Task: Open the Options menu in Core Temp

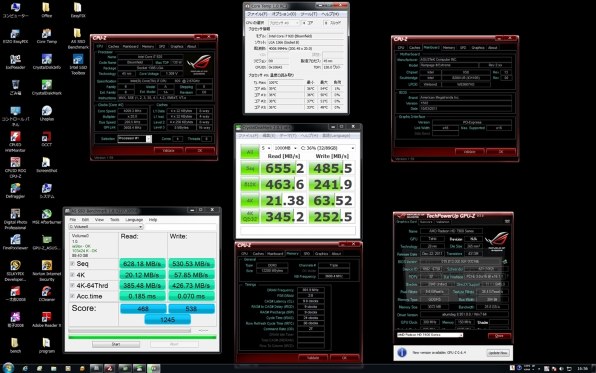Action: [284, 14]
